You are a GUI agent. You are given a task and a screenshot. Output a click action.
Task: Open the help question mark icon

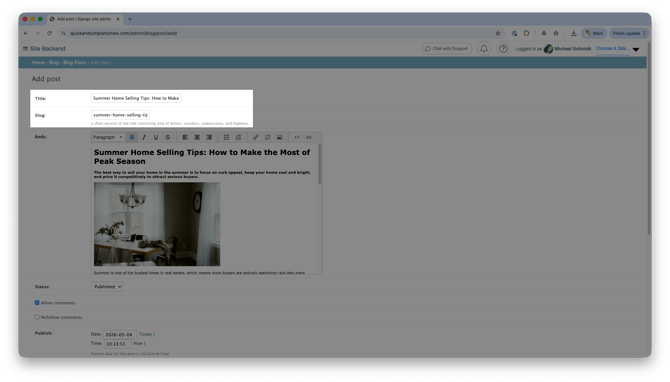pyautogui.click(x=503, y=49)
